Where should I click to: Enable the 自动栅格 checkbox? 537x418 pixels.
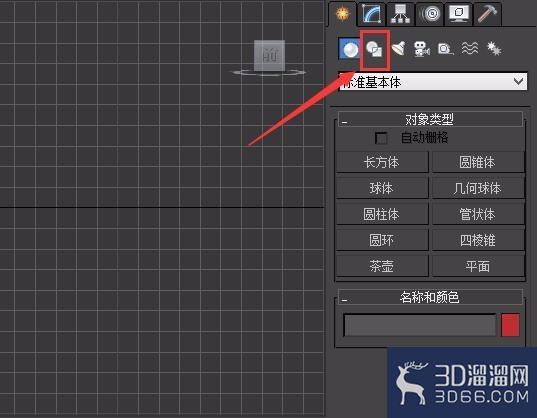[381, 138]
